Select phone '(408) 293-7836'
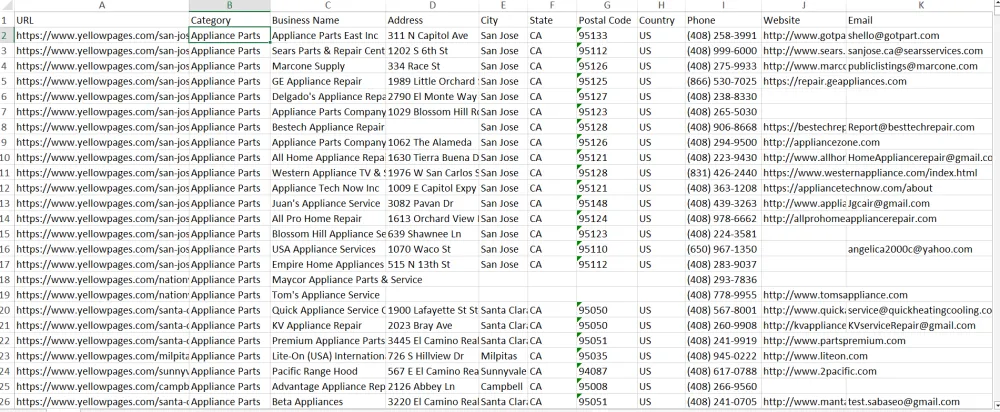 pyautogui.click(x=723, y=279)
